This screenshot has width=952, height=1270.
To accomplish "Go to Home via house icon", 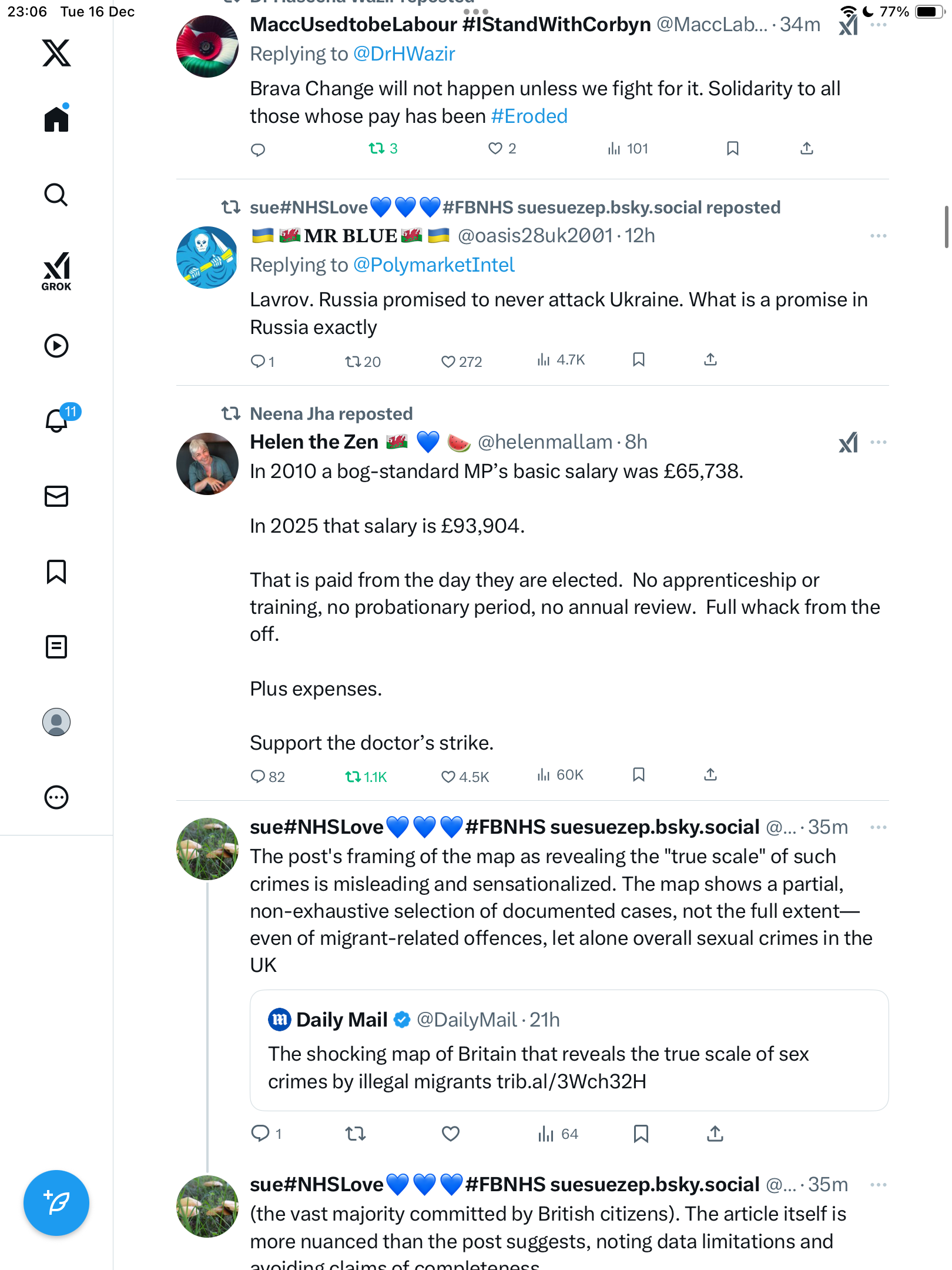I will [56, 119].
